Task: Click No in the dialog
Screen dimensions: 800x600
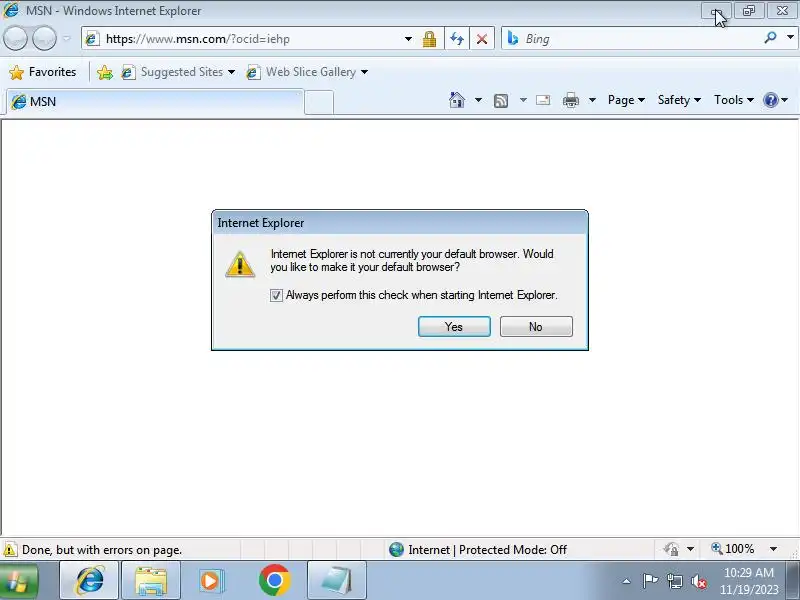Action: pos(536,327)
